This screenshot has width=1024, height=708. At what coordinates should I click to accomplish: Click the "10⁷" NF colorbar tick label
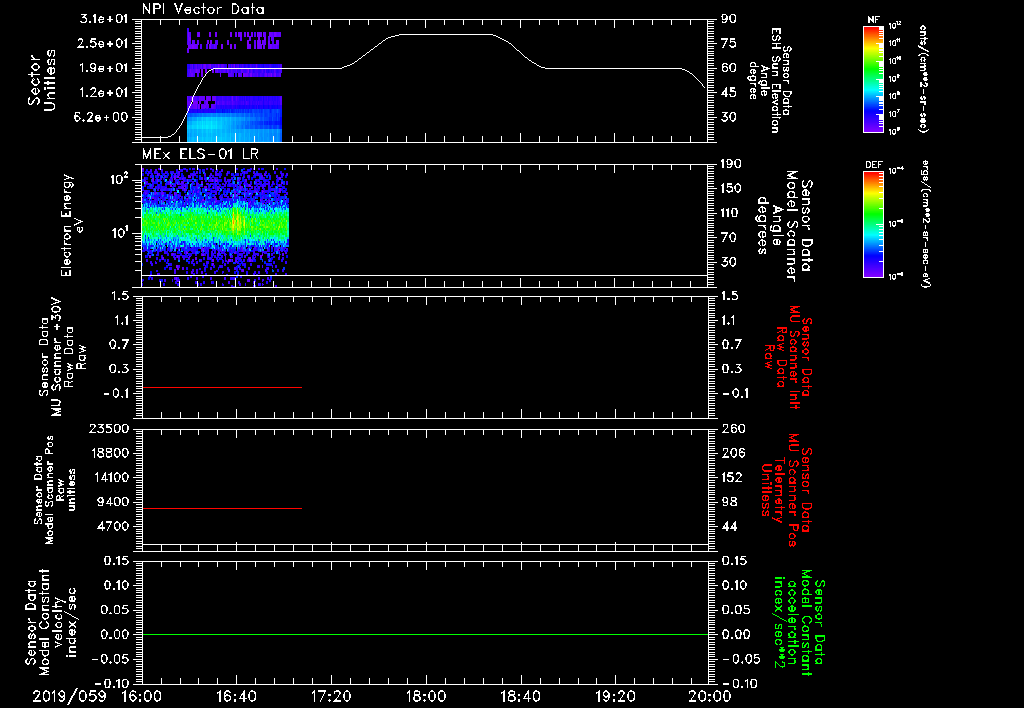click(895, 114)
